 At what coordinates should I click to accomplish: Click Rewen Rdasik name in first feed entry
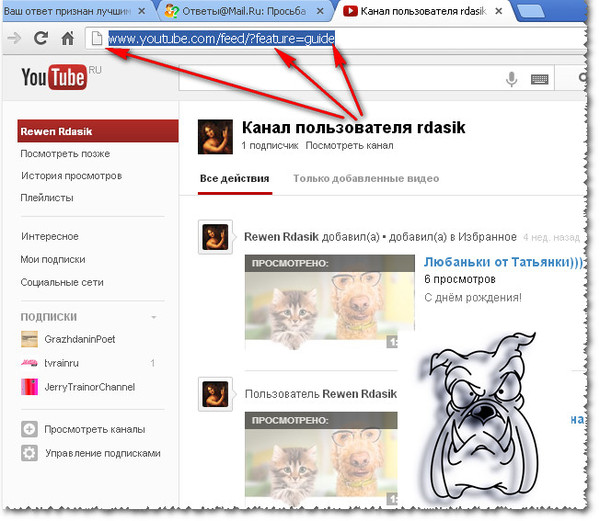(281, 237)
